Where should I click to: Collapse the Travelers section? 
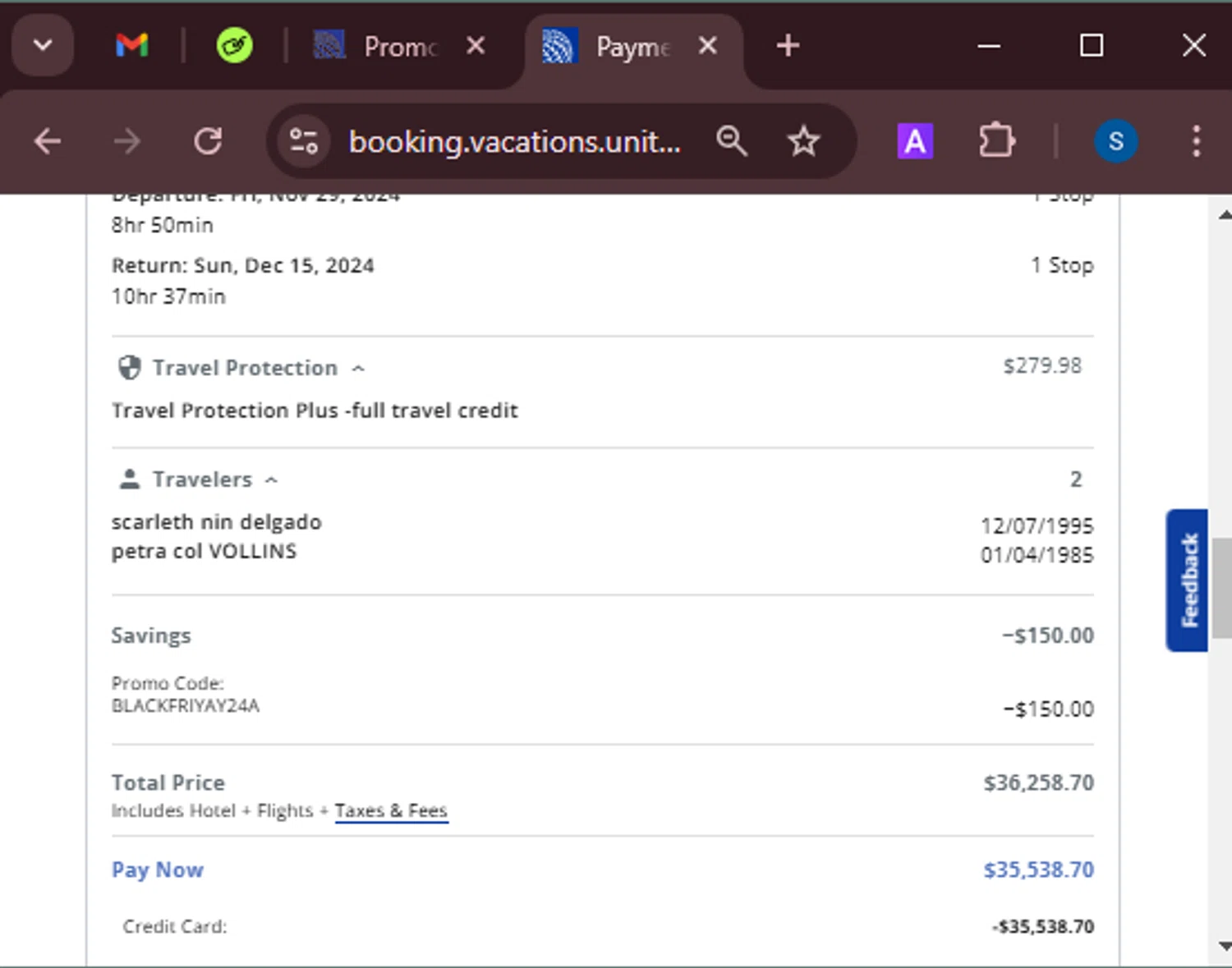point(272,480)
